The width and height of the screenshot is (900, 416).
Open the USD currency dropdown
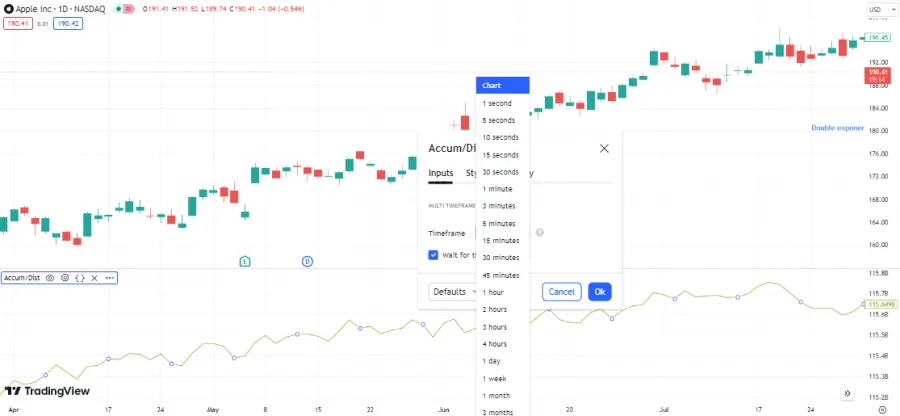[882, 9]
